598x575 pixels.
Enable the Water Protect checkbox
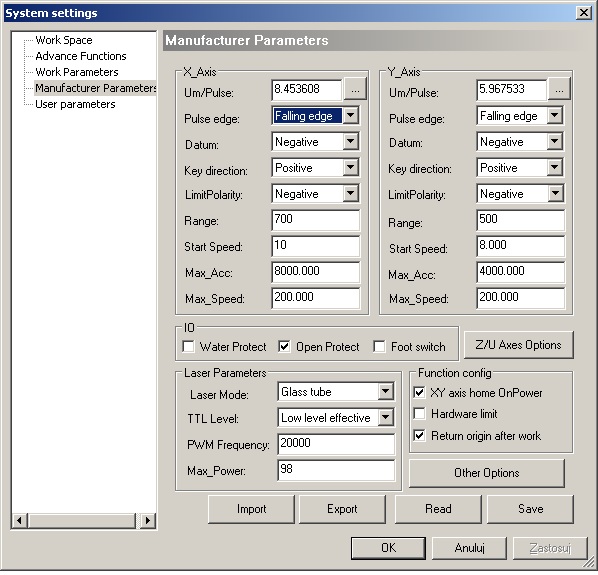(x=188, y=347)
